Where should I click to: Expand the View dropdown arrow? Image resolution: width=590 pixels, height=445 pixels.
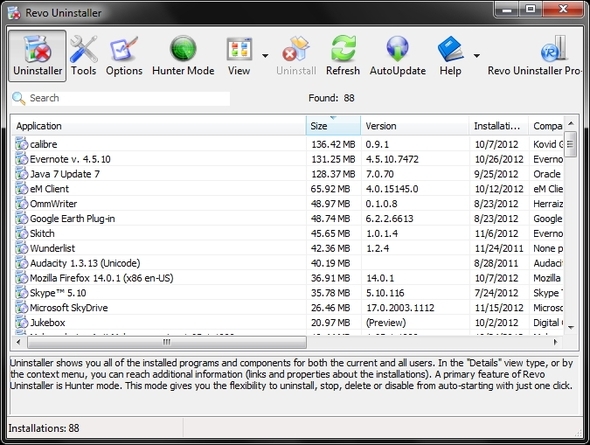pyautogui.click(x=265, y=56)
